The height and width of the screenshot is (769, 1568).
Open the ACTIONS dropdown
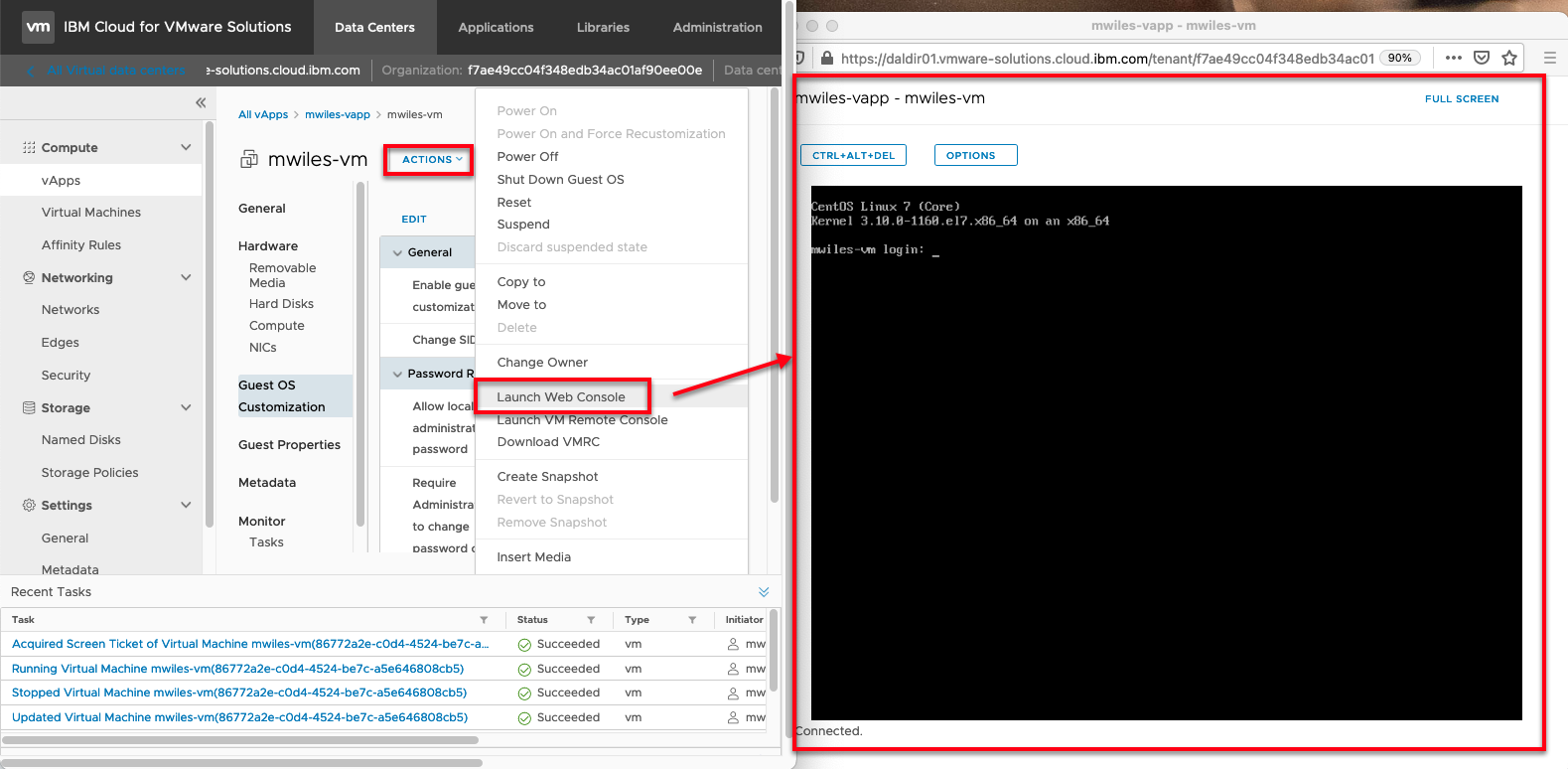(x=431, y=160)
